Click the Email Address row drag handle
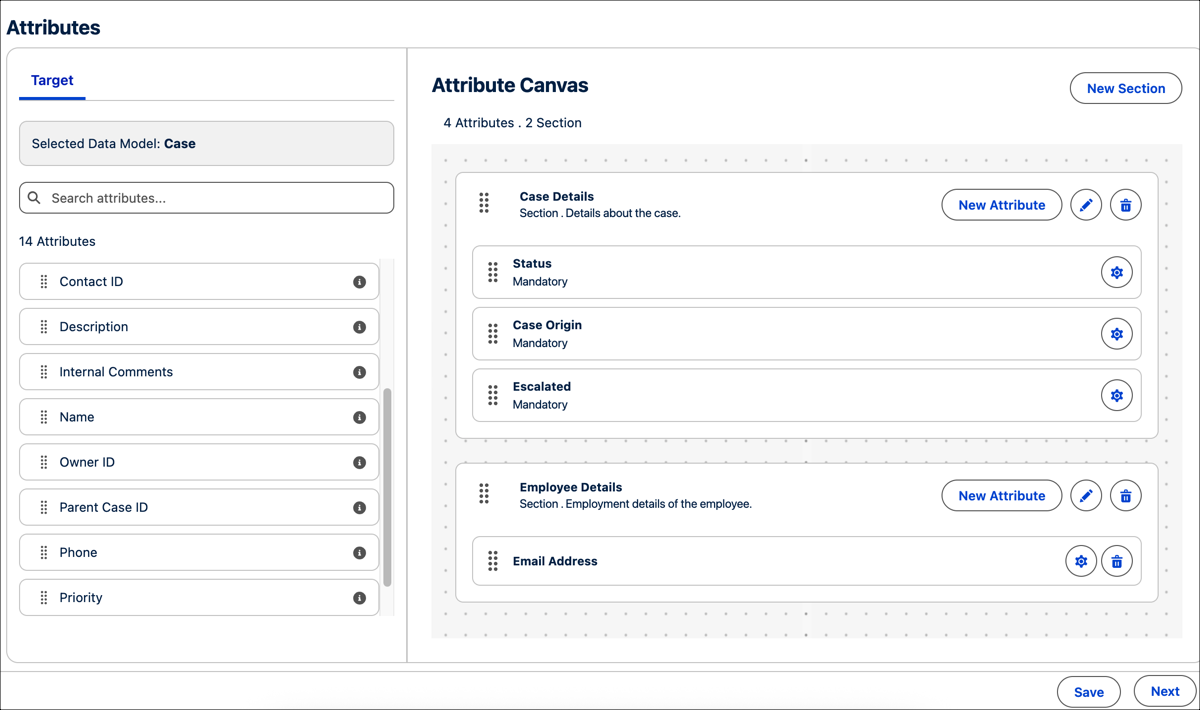Viewport: 1200px width, 710px height. (493, 561)
